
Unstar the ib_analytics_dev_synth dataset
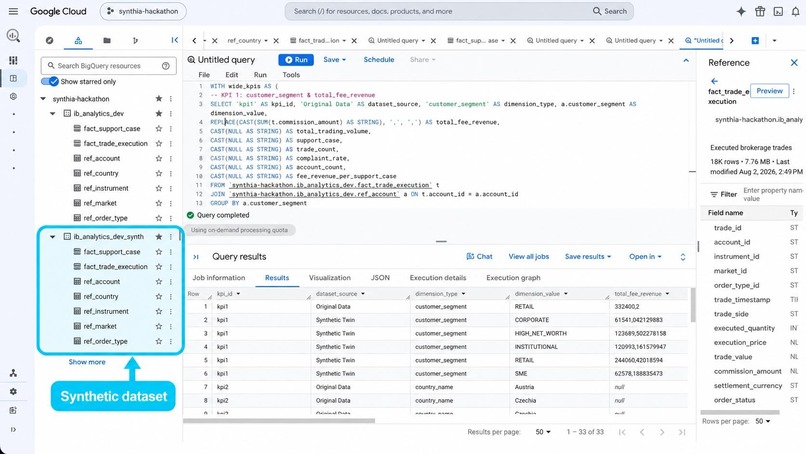tap(159, 237)
